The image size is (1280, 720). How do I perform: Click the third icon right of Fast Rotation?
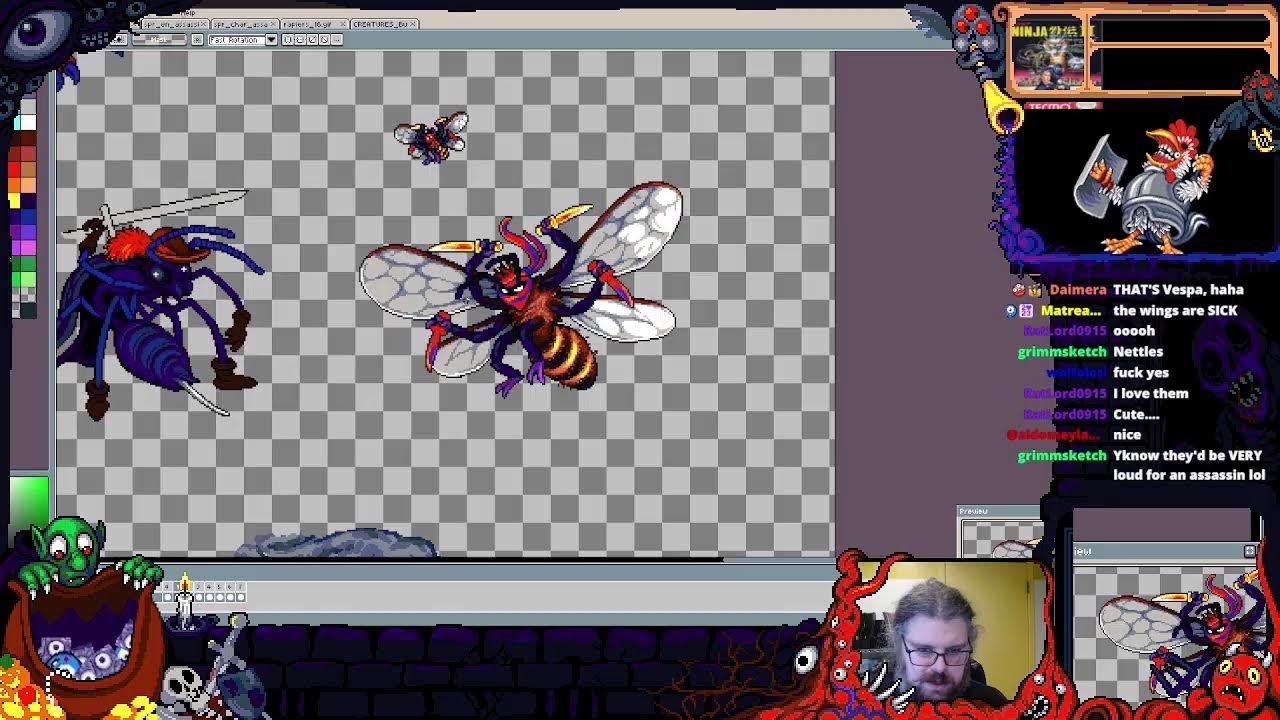(x=312, y=40)
